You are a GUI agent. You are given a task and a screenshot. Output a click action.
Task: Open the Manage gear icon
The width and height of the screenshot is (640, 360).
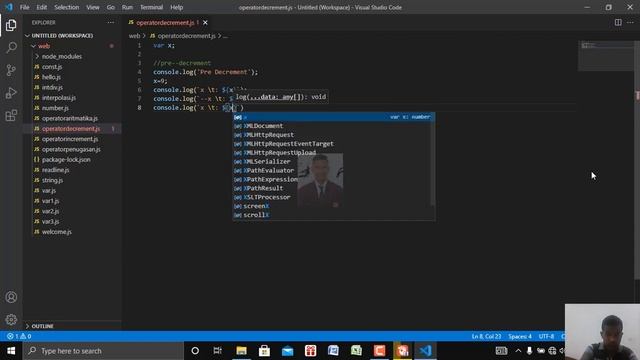pos(11,320)
